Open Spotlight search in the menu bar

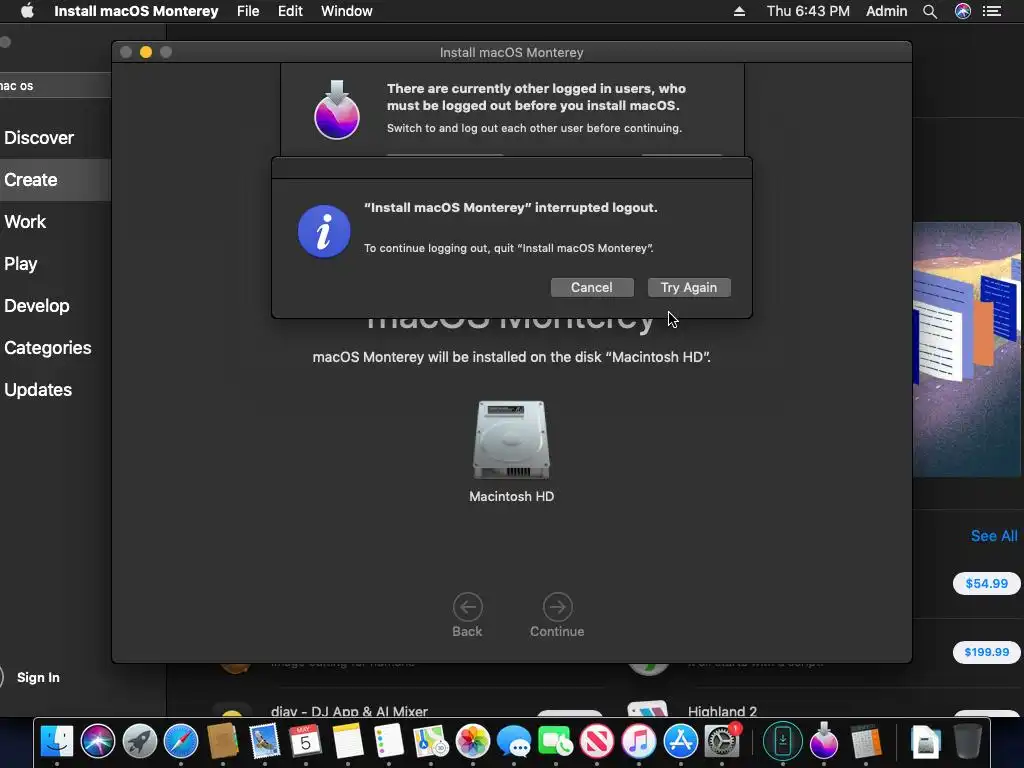tap(930, 11)
